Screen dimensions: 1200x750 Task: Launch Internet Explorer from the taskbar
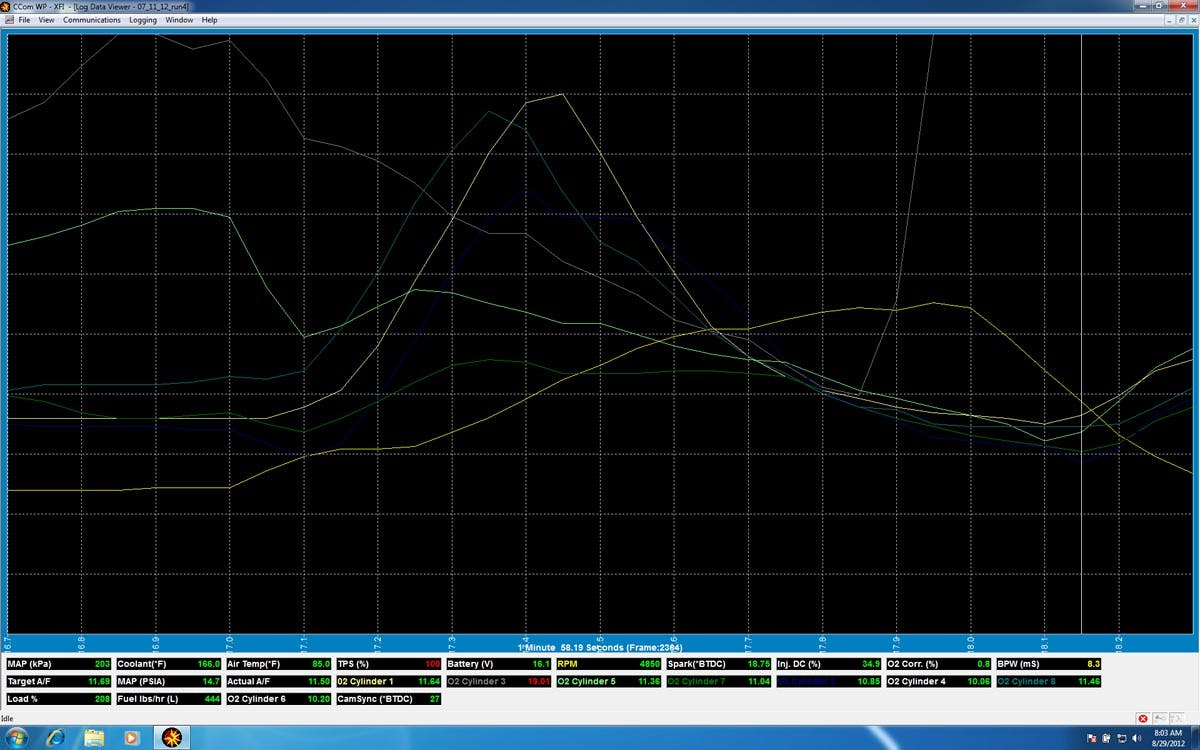click(x=56, y=737)
